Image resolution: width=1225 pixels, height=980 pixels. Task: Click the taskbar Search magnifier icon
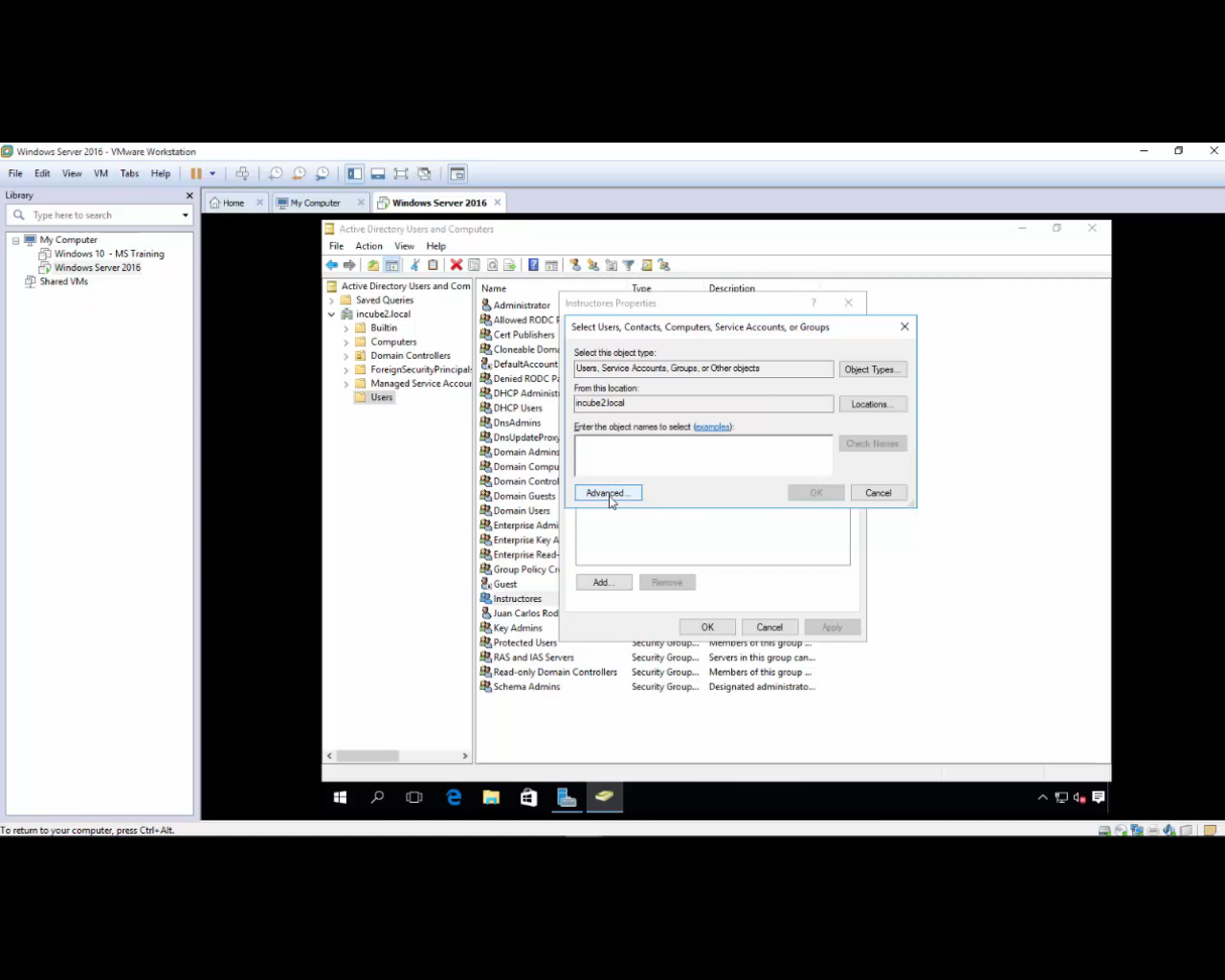(377, 797)
